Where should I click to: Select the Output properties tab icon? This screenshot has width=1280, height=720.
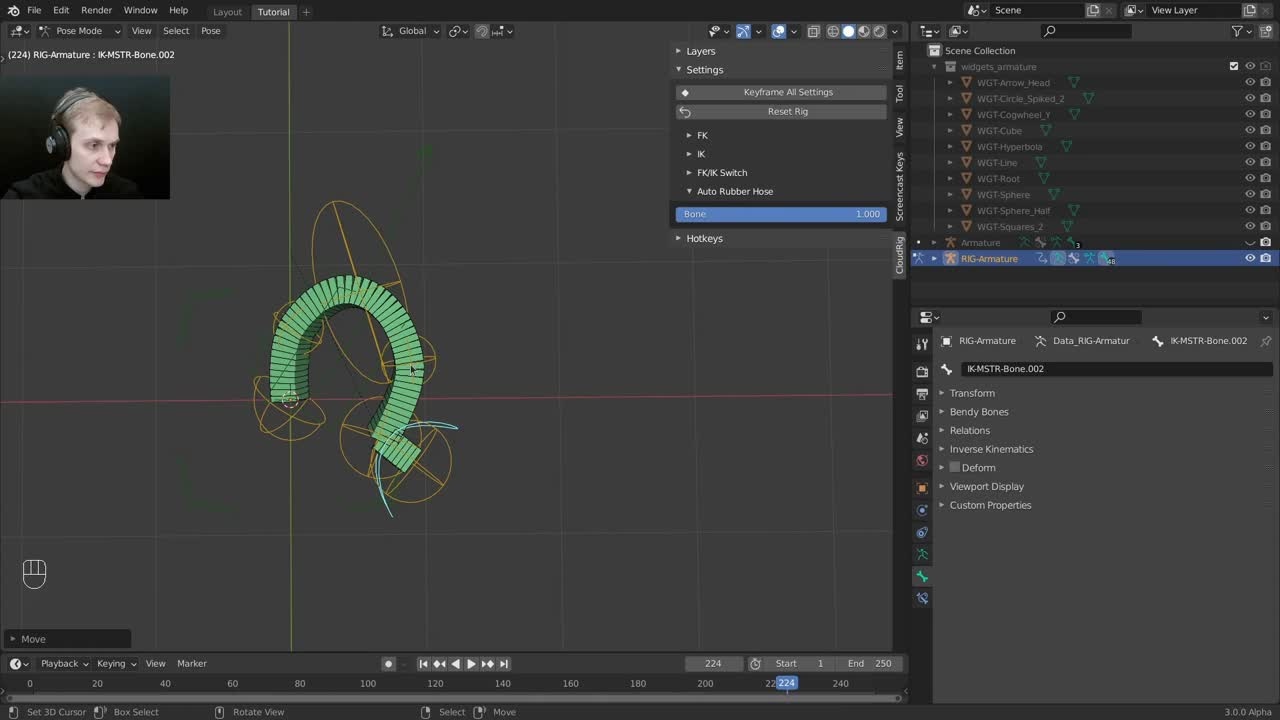[x=922, y=393]
